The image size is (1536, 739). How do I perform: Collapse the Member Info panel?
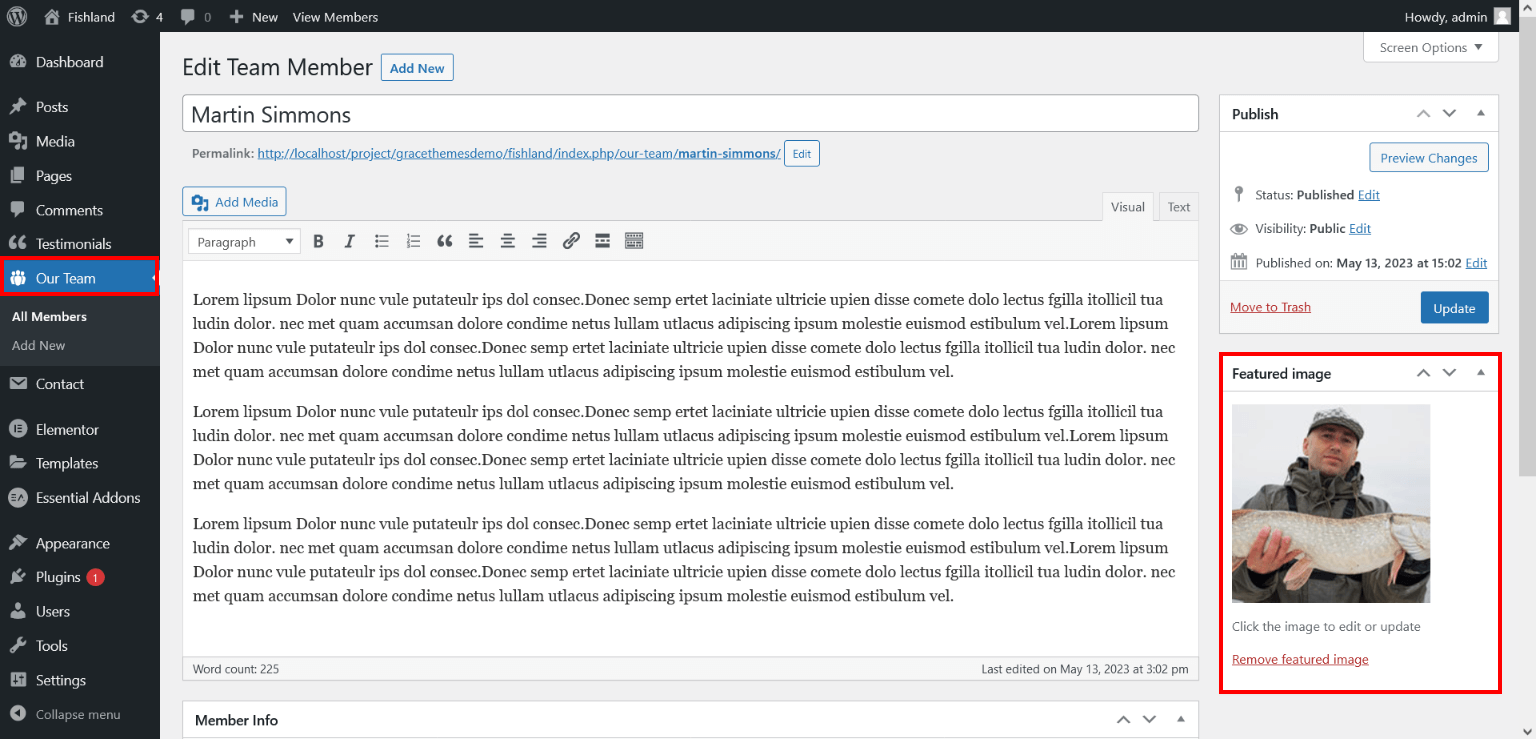1181,719
